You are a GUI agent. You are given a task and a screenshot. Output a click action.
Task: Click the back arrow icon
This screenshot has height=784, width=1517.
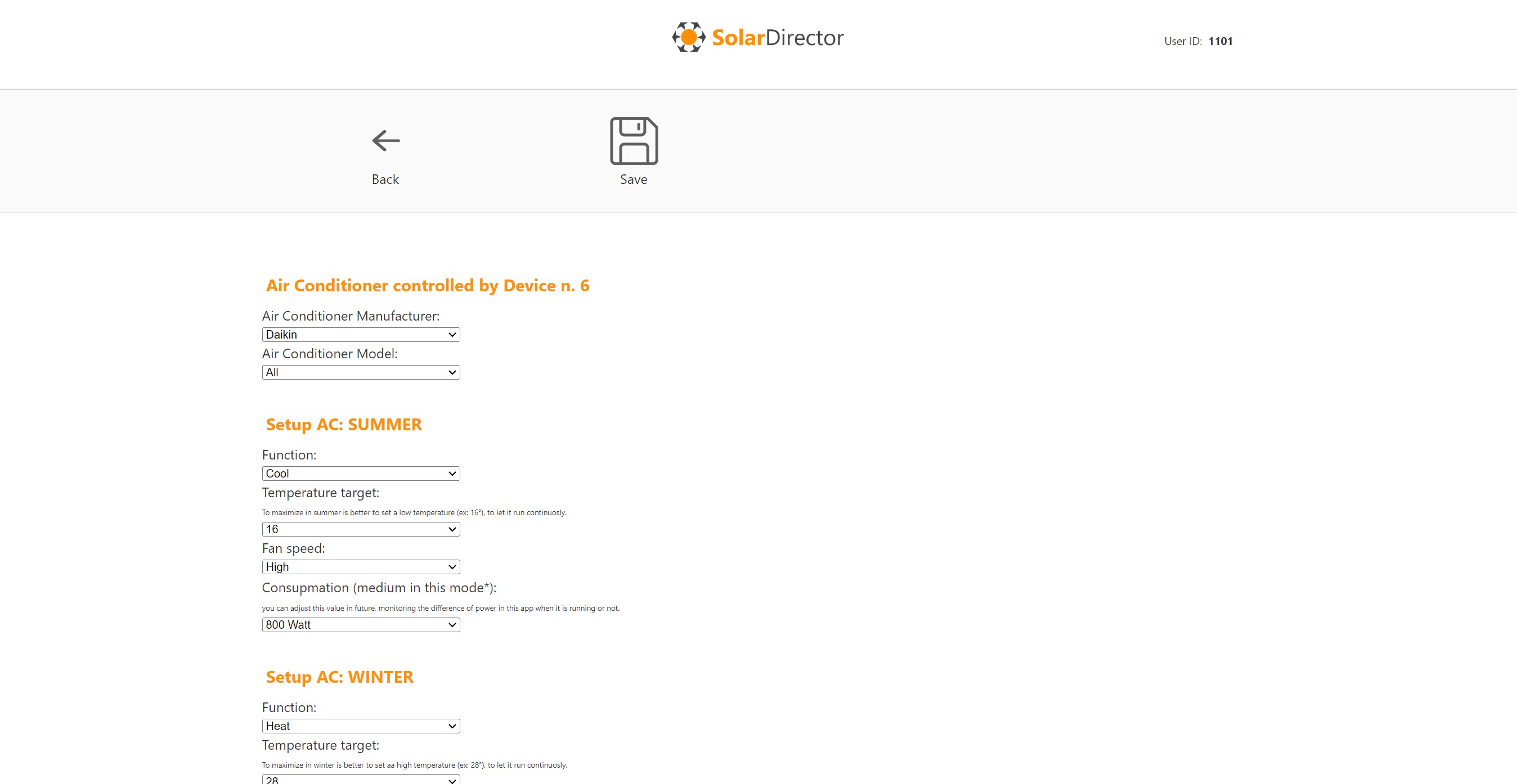coord(386,141)
